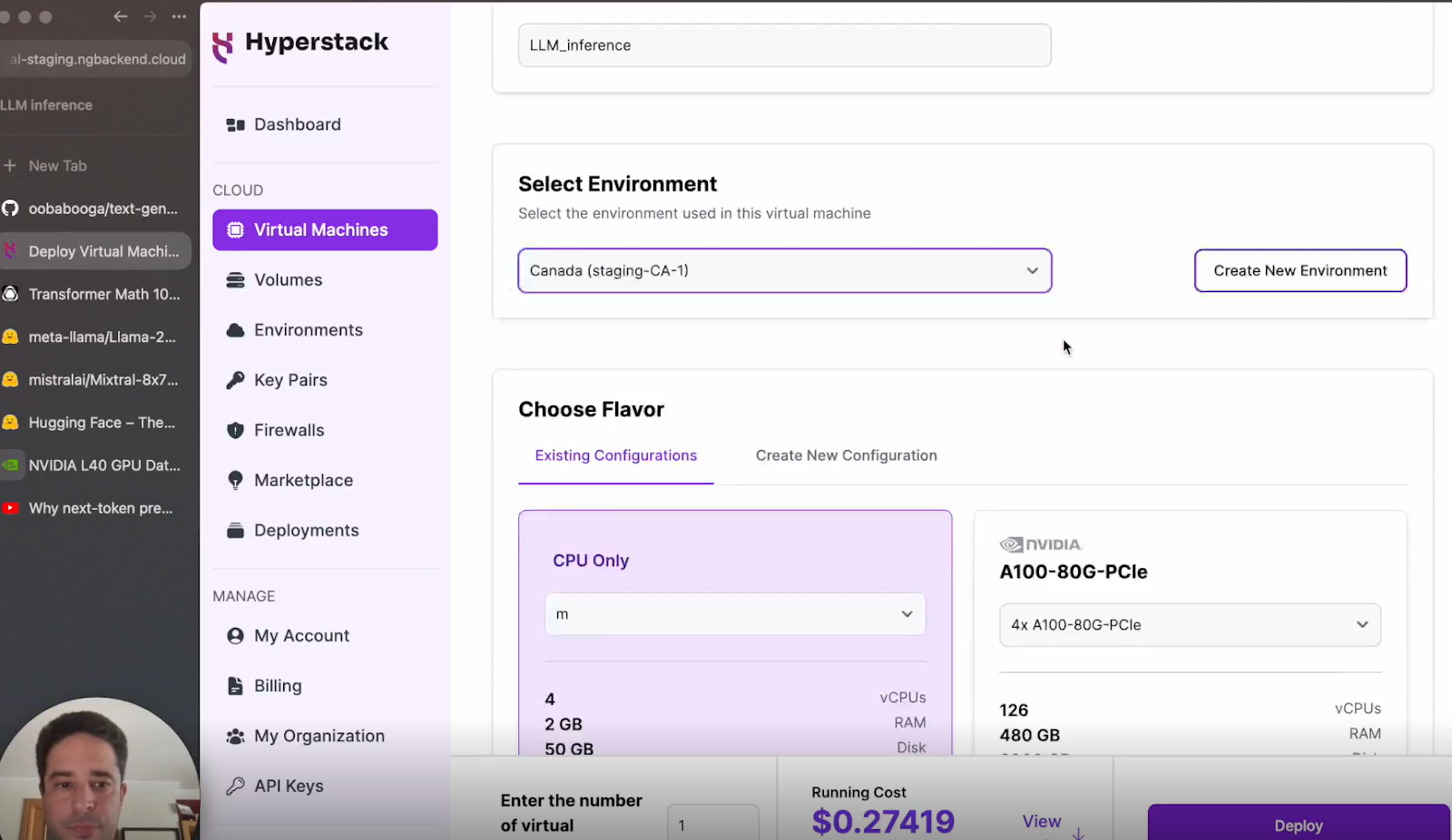Open the 4x A100-80G-PCIe count dropdown
The width and height of the screenshot is (1452, 840).
(1189, 625)
